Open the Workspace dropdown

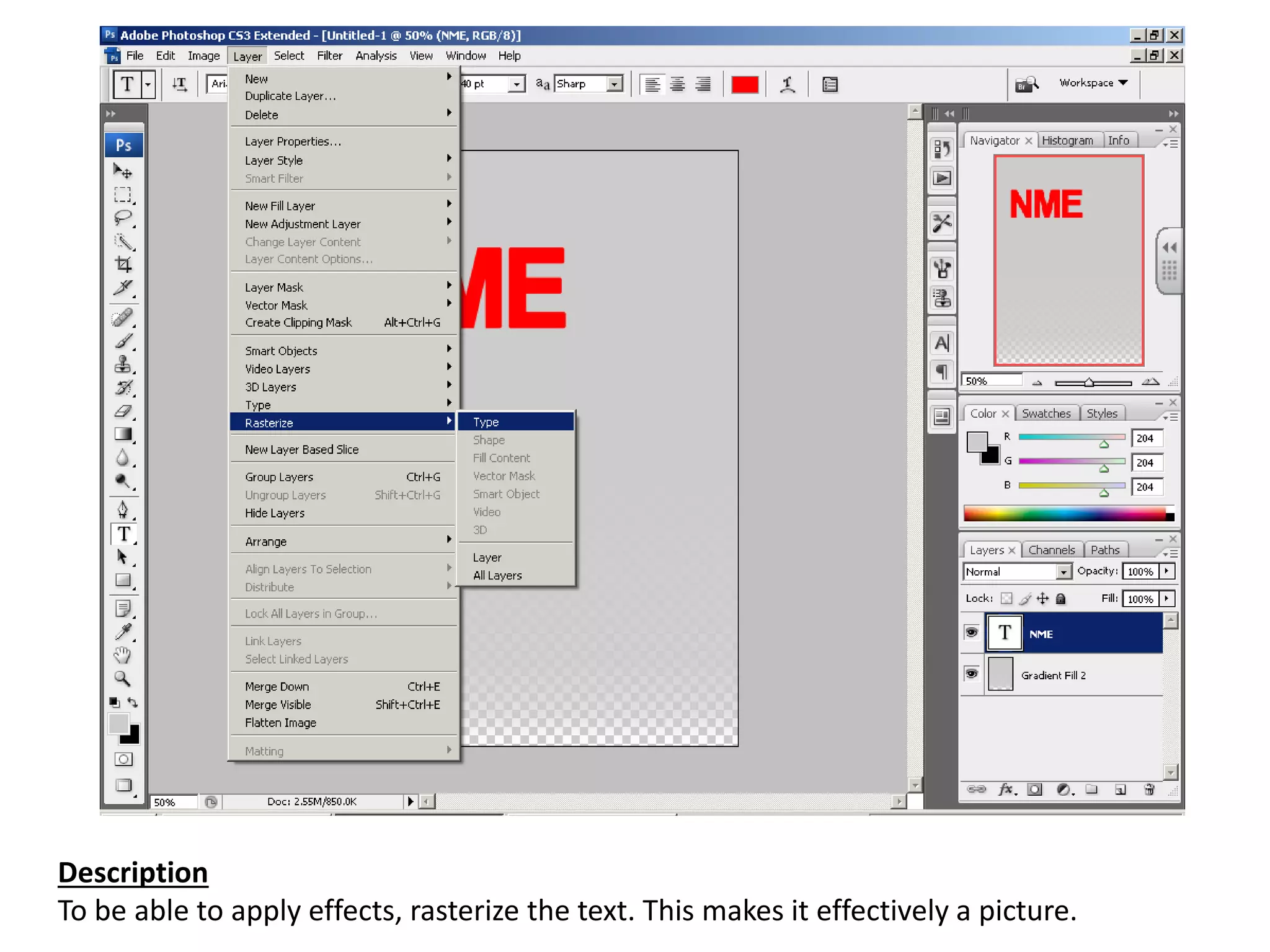coord(1093,82)
